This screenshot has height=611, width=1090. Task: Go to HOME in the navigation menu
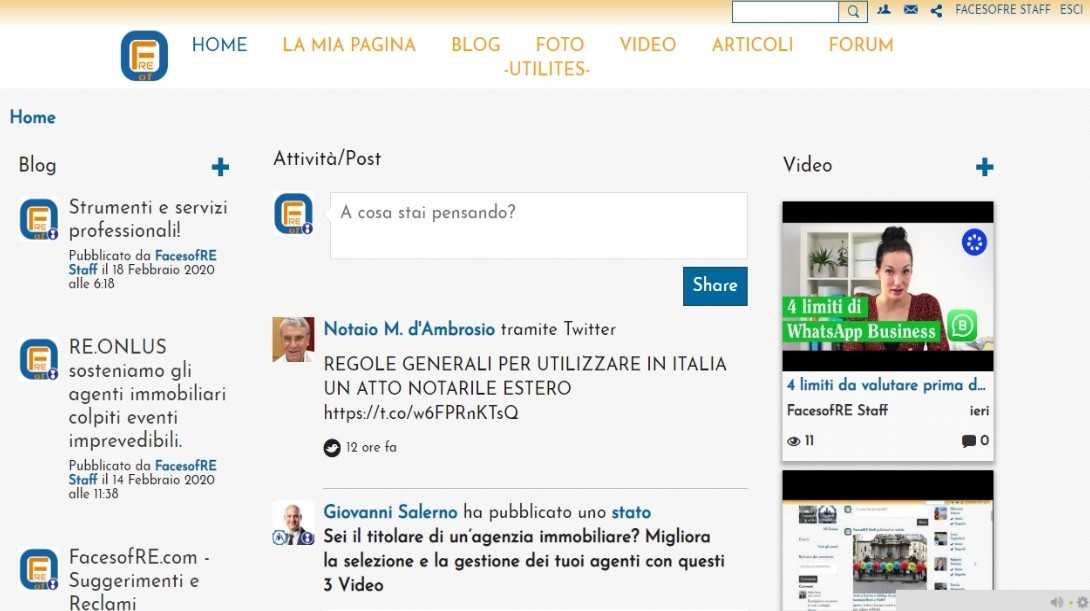point(220,44)
